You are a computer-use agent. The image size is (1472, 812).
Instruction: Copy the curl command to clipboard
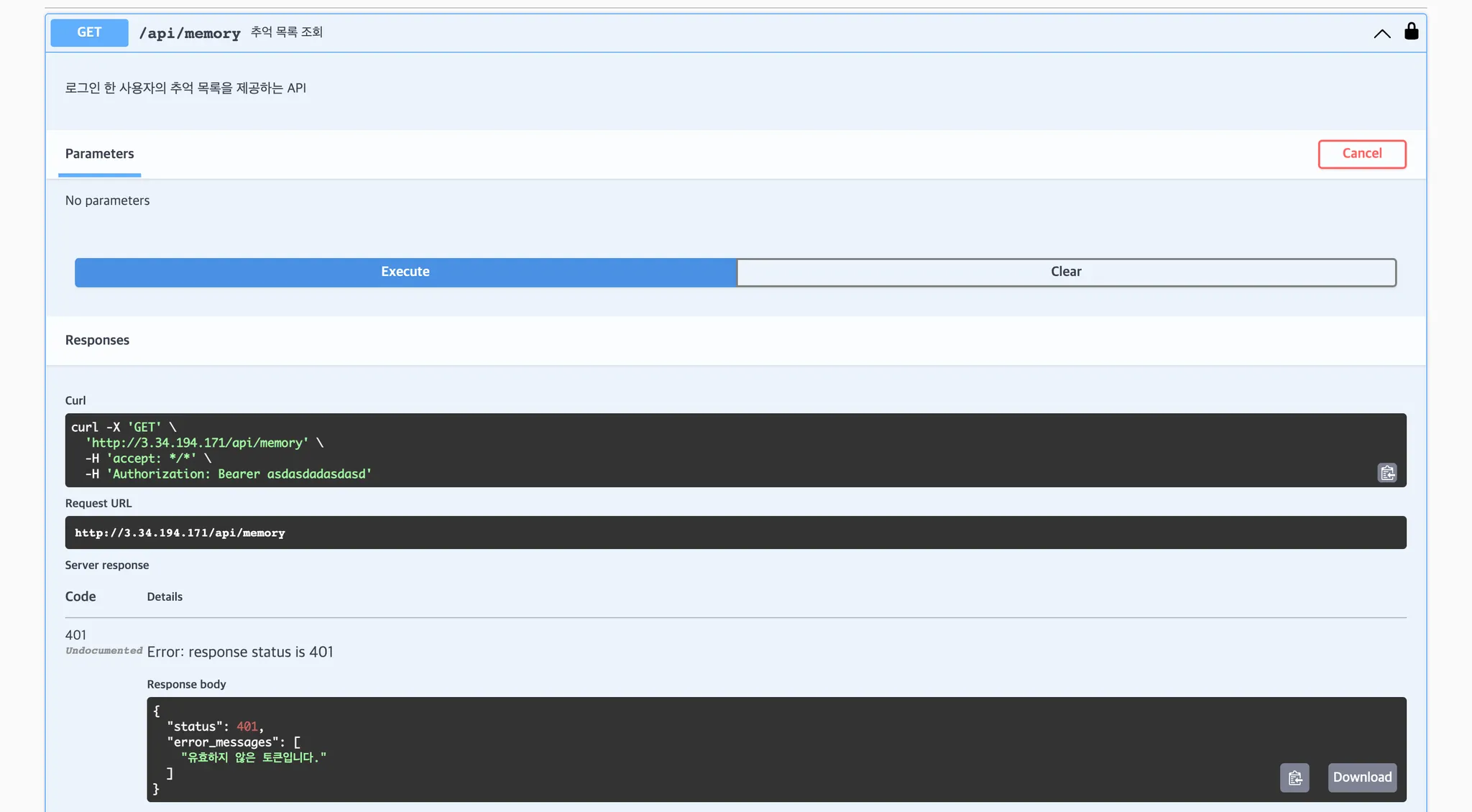point(1387,473)
